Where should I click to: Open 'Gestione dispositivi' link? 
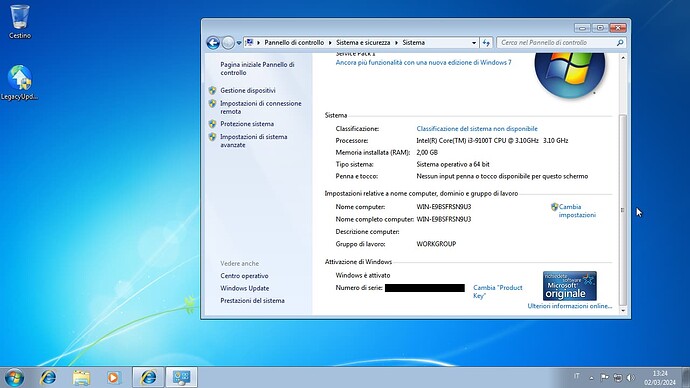coord(248,90)
